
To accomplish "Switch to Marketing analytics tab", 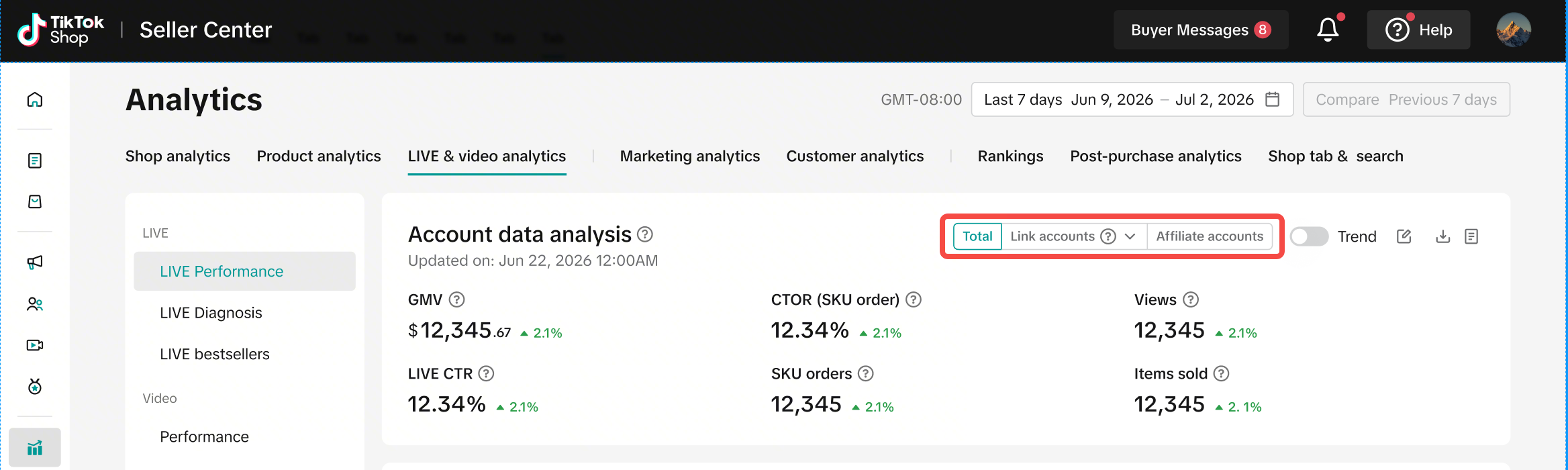I will pos(689,156).
